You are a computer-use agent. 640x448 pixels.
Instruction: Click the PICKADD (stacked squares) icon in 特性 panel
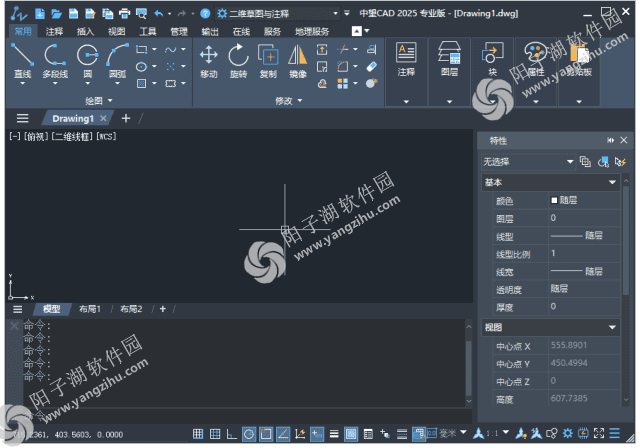(x=585, y=162)
